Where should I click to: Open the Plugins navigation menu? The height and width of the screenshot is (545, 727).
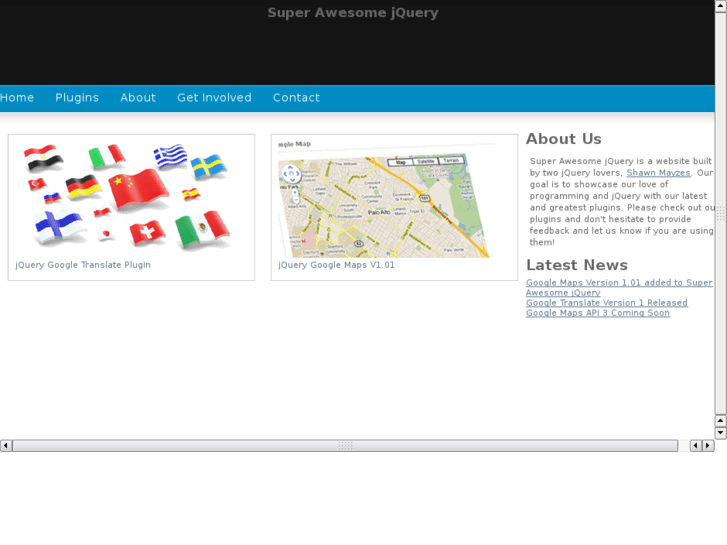[x=77, y=98]
